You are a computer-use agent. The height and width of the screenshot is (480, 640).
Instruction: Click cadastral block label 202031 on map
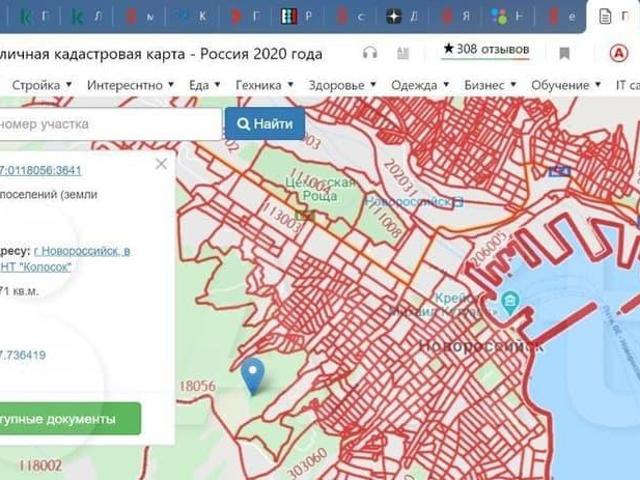click(401, 178)
